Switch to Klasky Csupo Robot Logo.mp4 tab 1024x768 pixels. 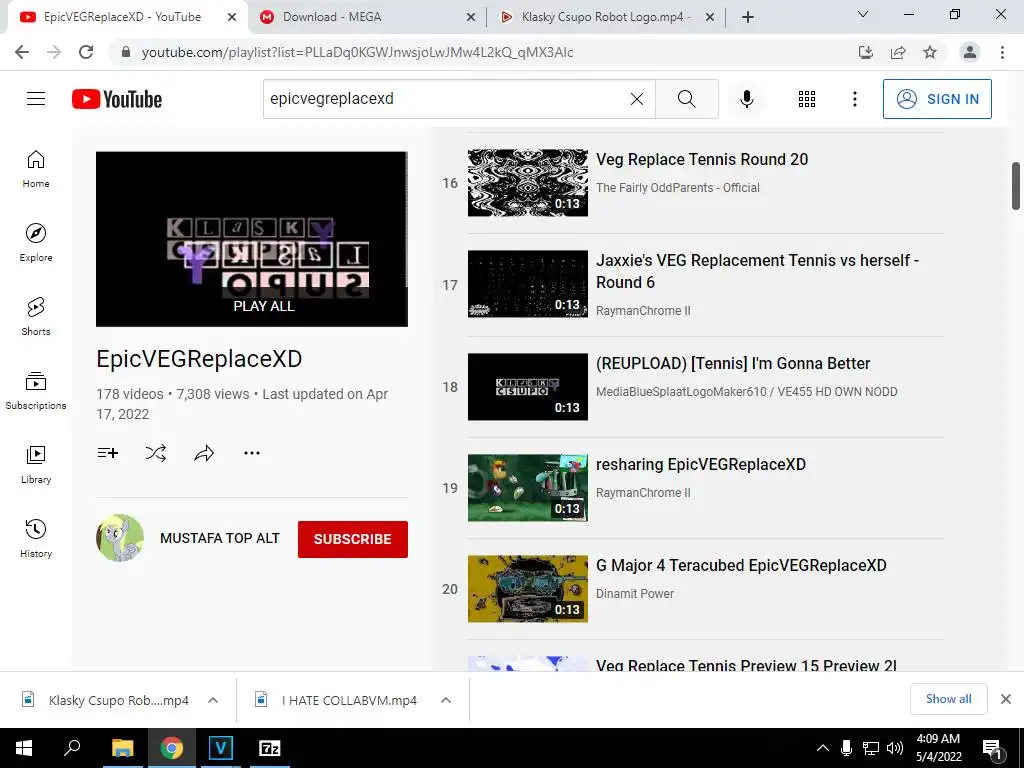coord(604,17)
